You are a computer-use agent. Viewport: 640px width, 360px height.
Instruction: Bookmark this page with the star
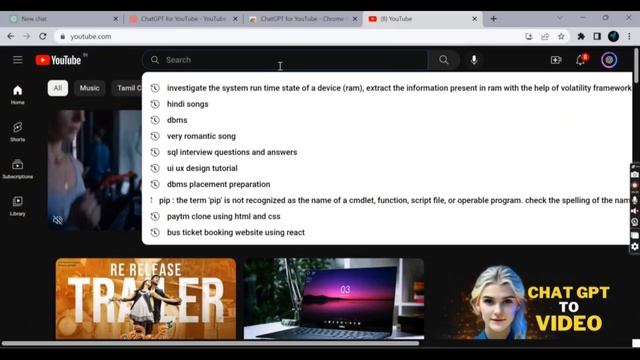pos(561,36)
